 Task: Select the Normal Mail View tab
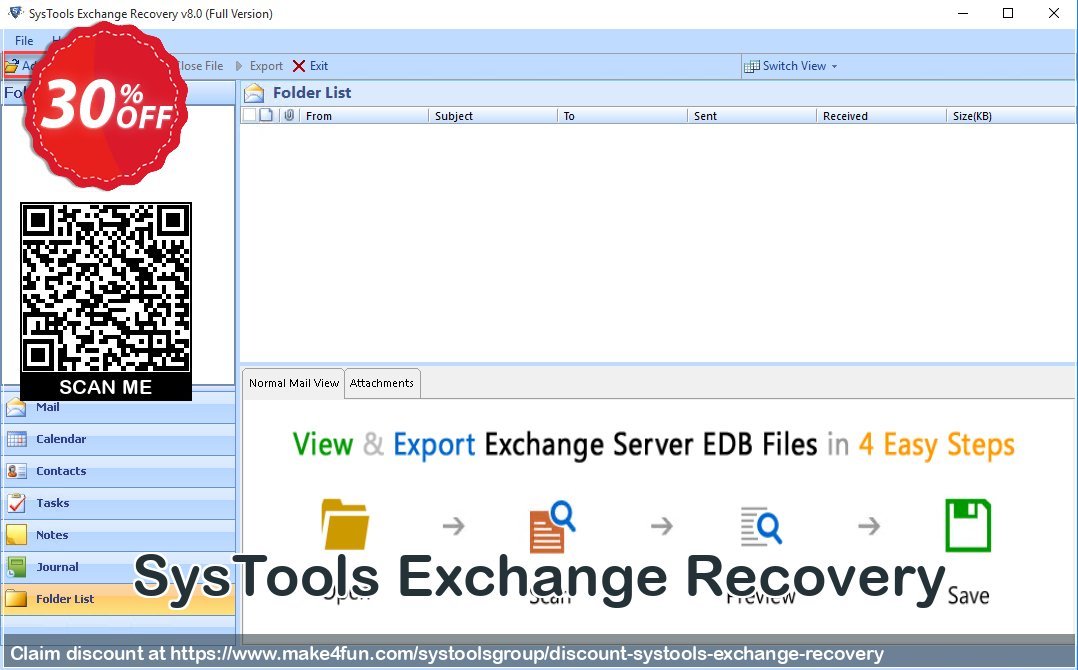294,383
